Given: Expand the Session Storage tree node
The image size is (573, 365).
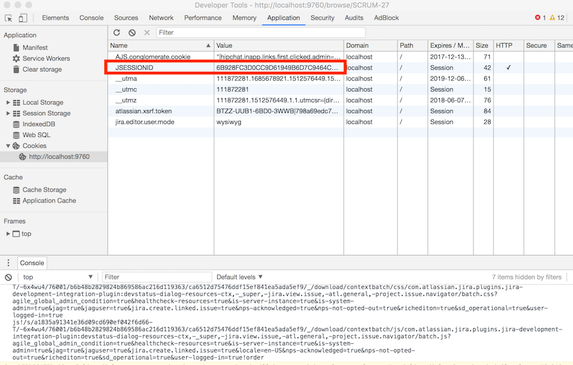Looking at the screenshot, I should coord(8,114).
